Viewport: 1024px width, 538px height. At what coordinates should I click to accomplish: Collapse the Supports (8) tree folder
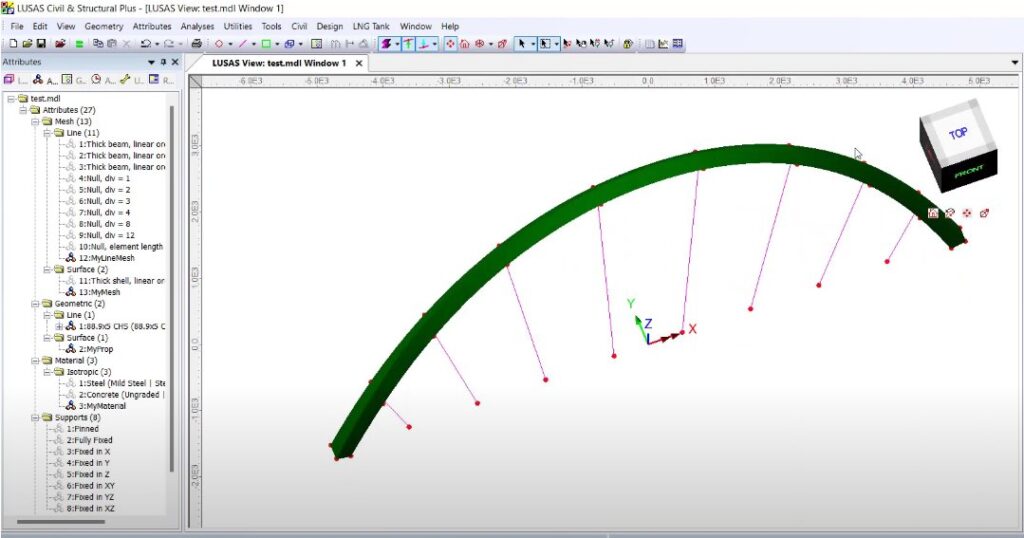[x=34, y=417]
